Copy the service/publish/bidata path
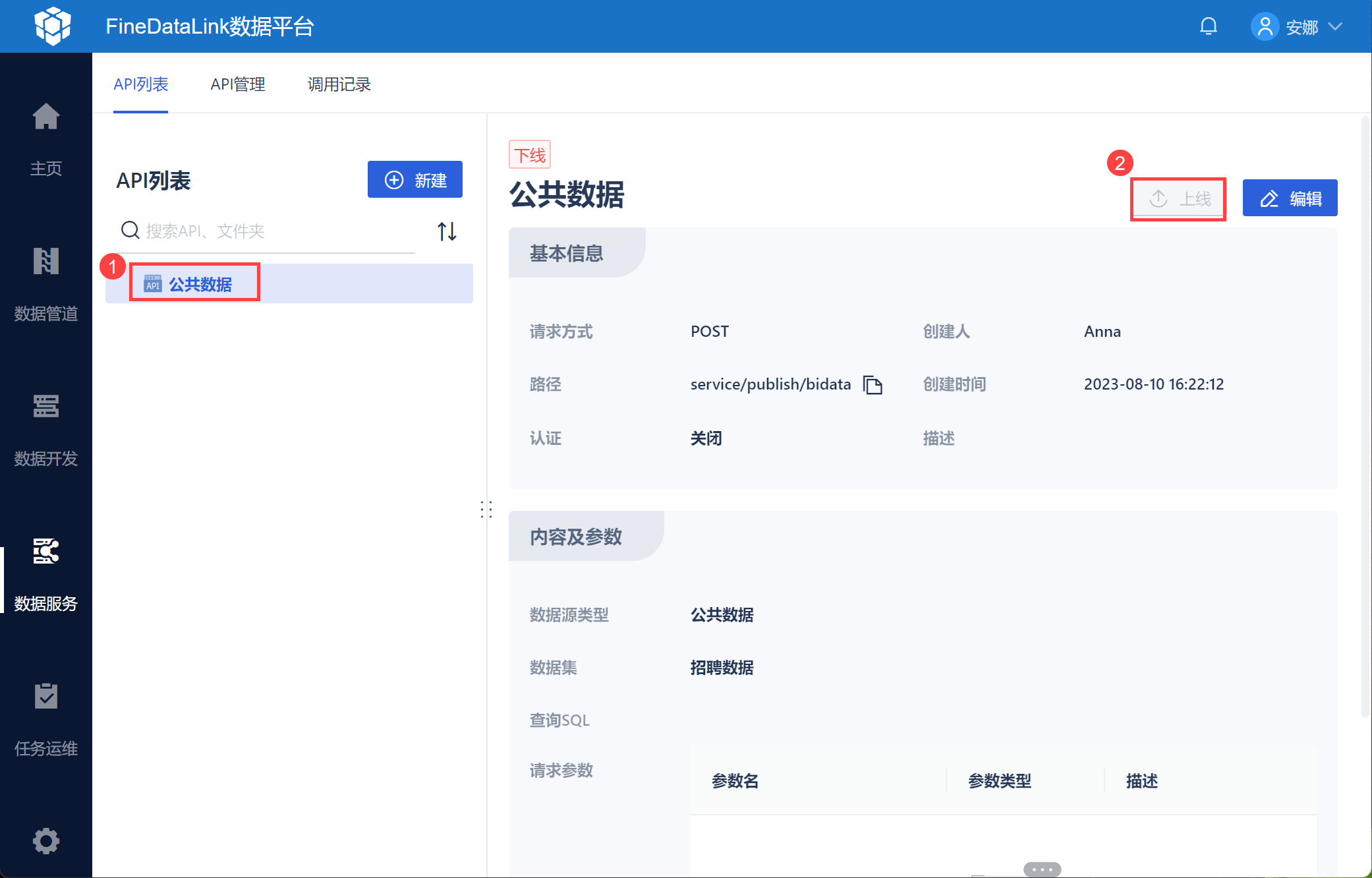This screenshot has width=1372, height=878. (x=872, y=384)
